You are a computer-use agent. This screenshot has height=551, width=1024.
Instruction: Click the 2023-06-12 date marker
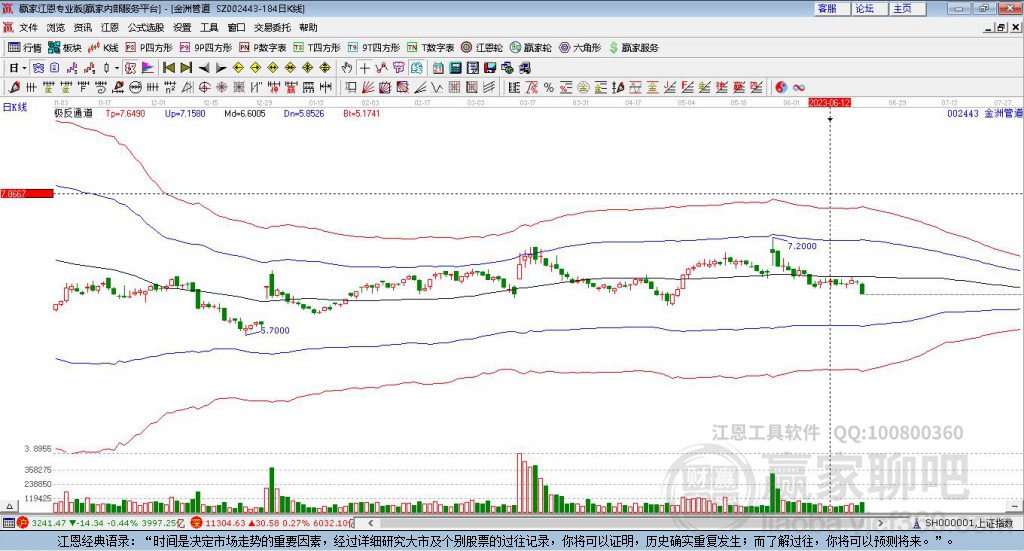(x=829, y=102)
